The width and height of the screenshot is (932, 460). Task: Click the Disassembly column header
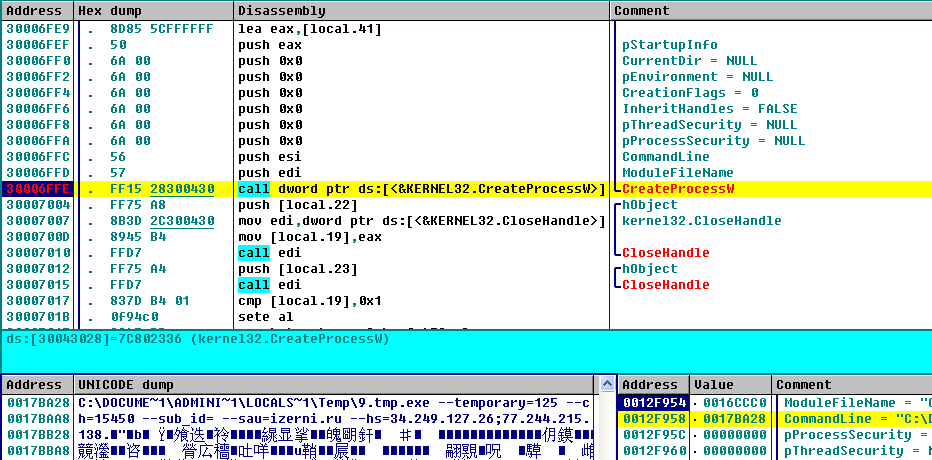pyautogui.click(x=281, y=11)
